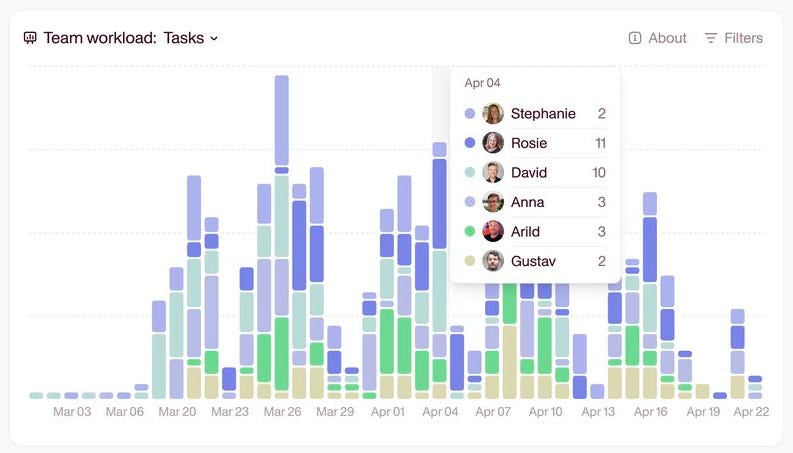
Task: Select the Apr 16 axis label
Action: coord(650,412)
